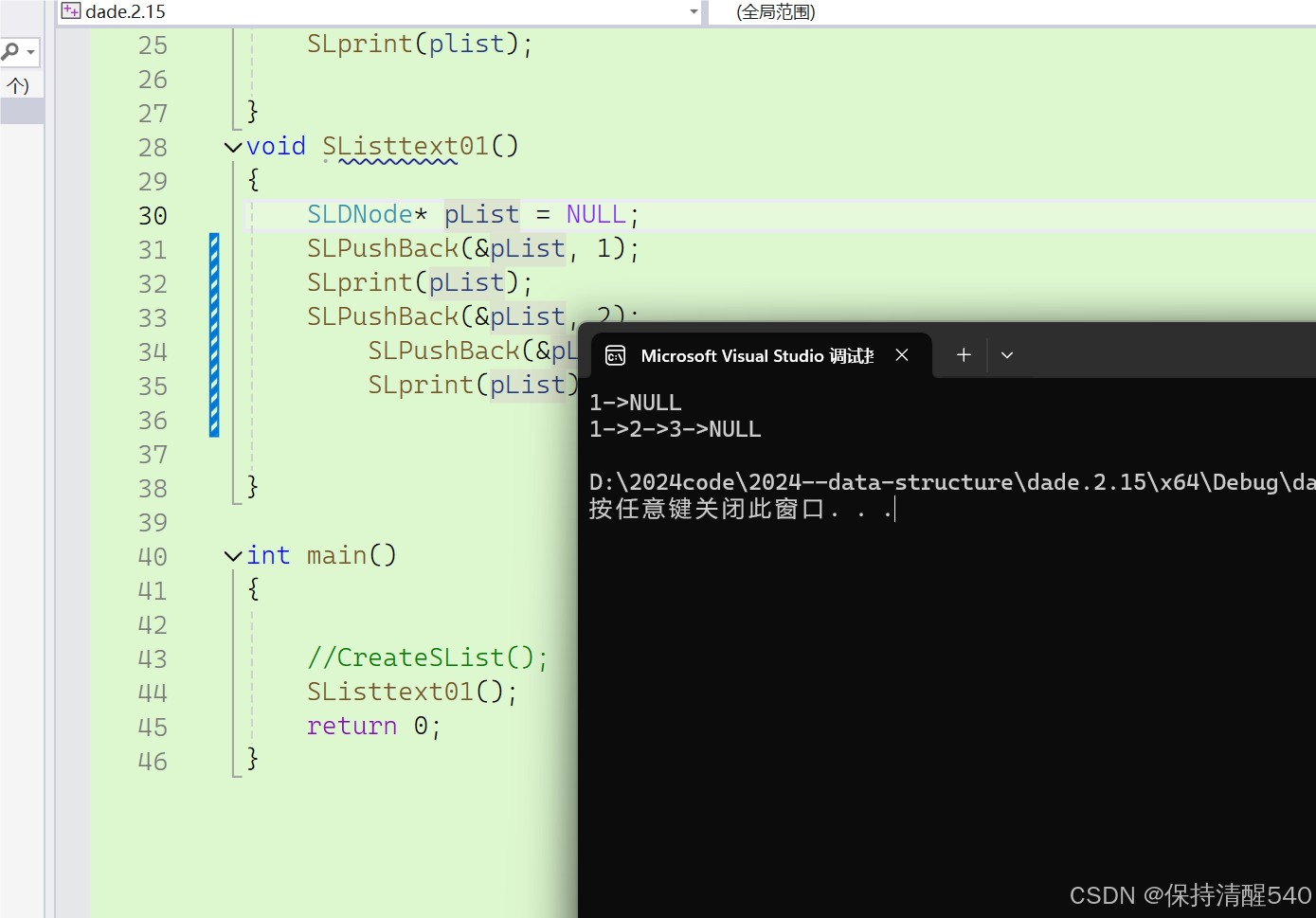Click line number 30 in the gutter

153,216
